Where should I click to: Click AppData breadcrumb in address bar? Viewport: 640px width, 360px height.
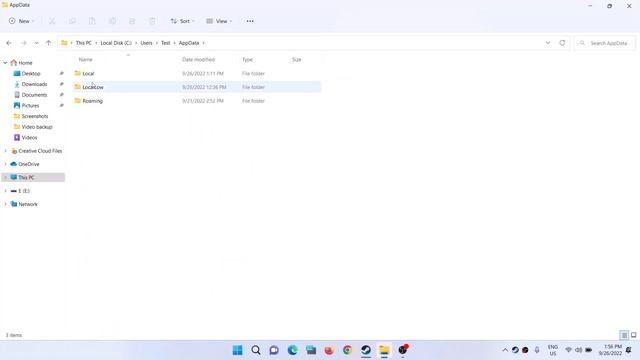click(x=189, y=43)
